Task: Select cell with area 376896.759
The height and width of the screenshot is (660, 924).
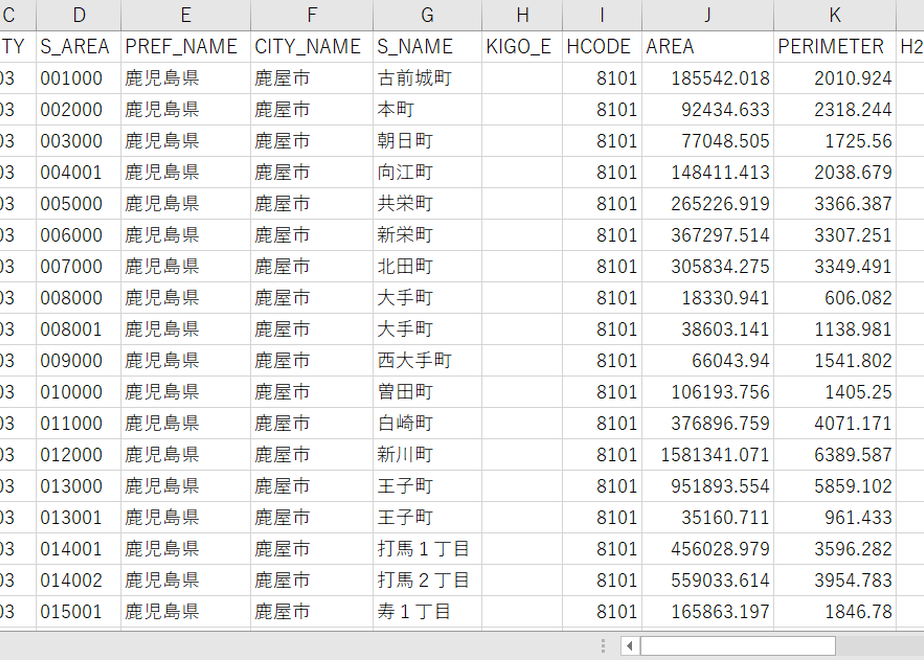Action: point(708,423)
